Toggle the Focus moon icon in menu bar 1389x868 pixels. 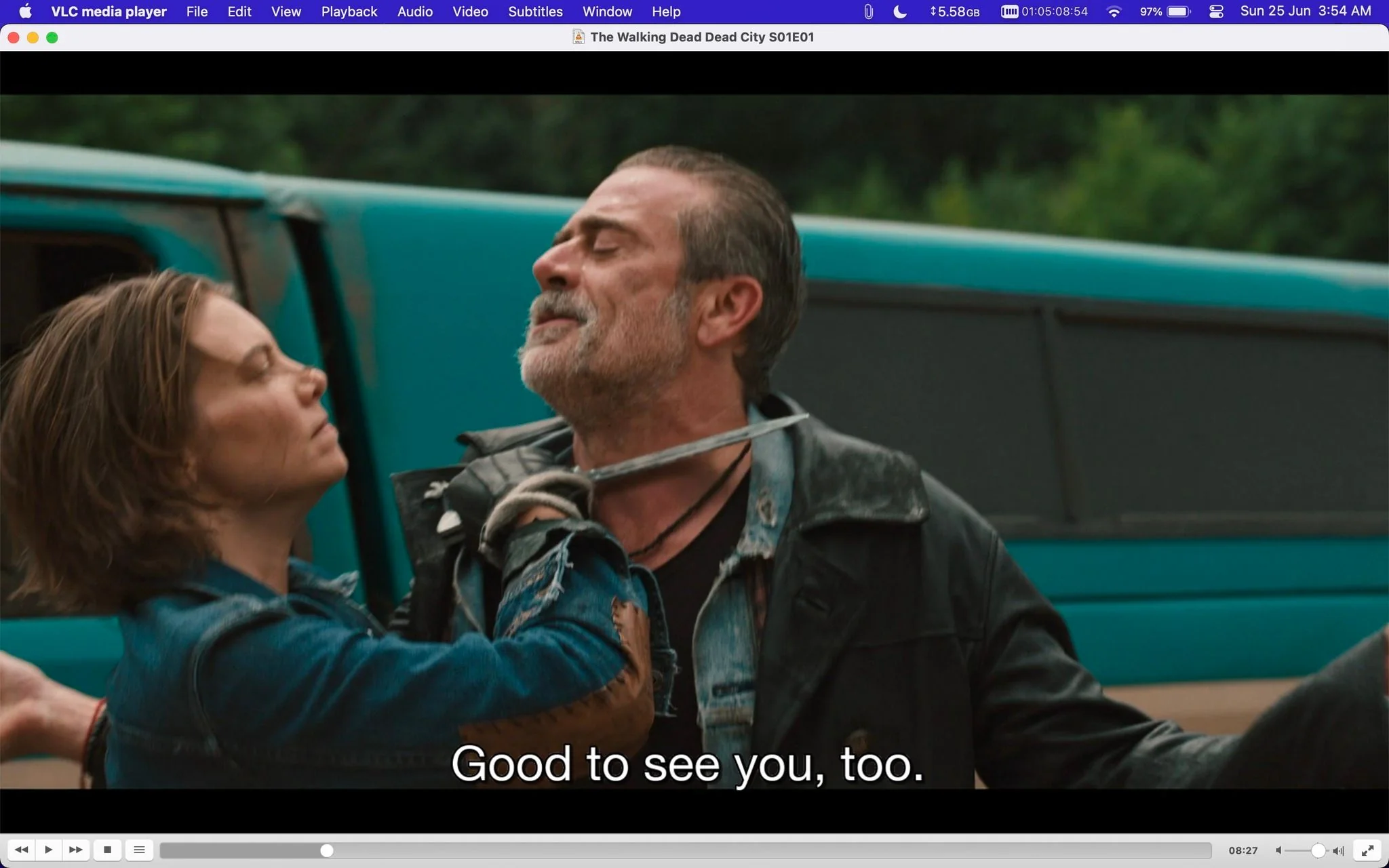[900, 12]
